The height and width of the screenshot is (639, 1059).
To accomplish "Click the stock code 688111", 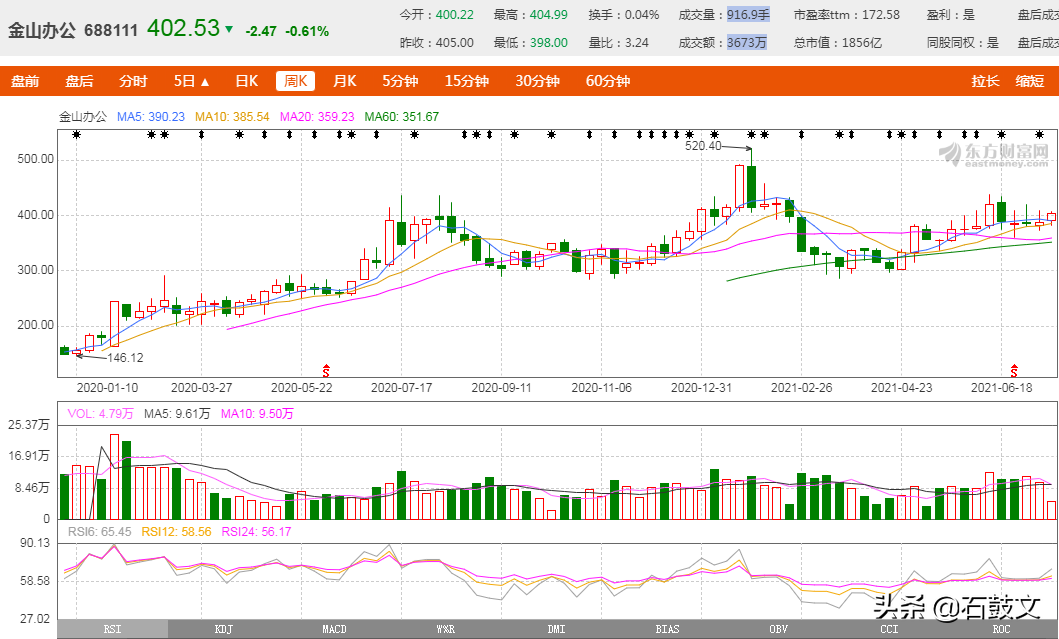I will click(111, 30).
